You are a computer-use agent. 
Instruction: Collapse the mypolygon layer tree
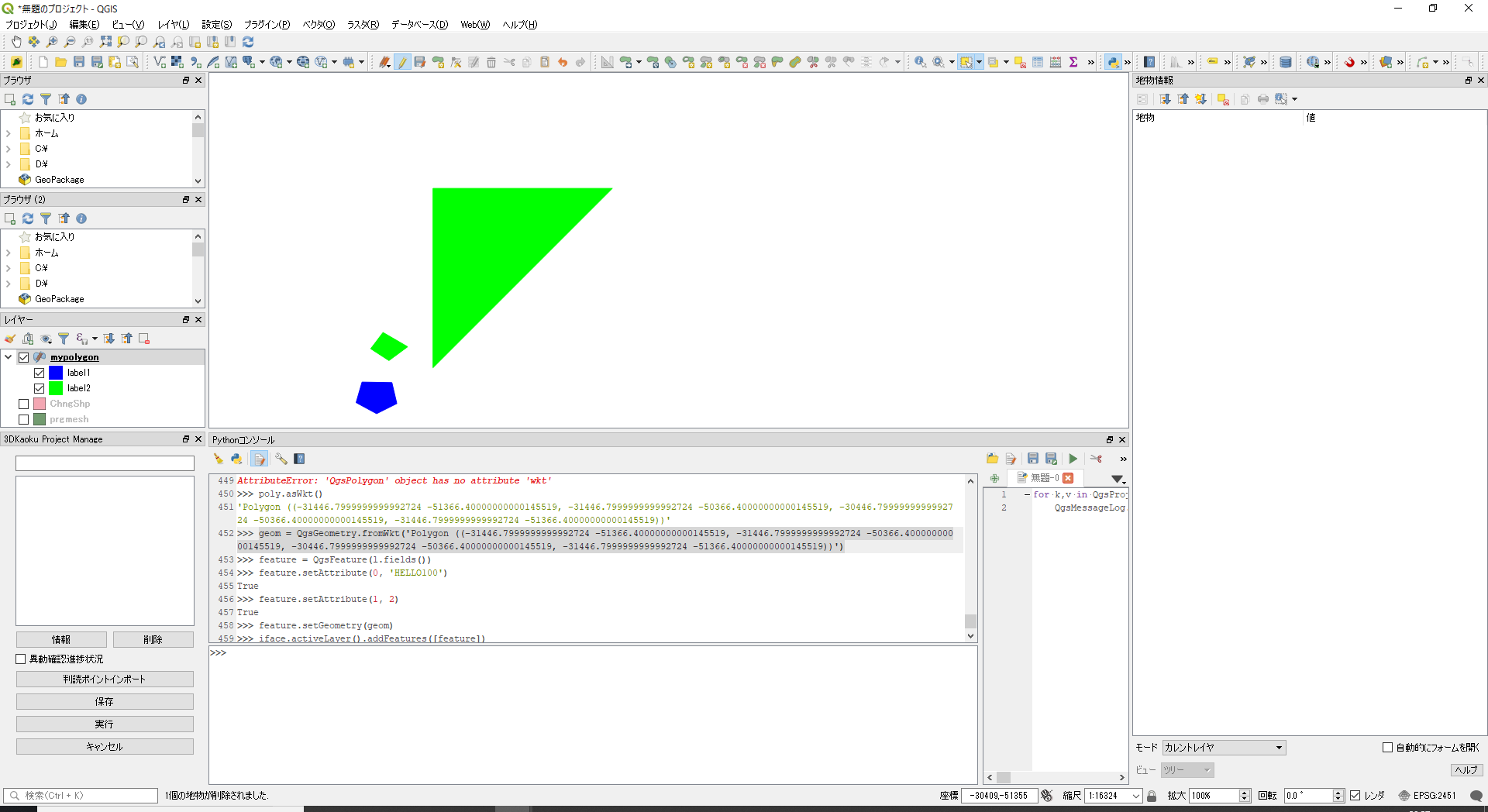pyautogui.click(x=9, y=357)
